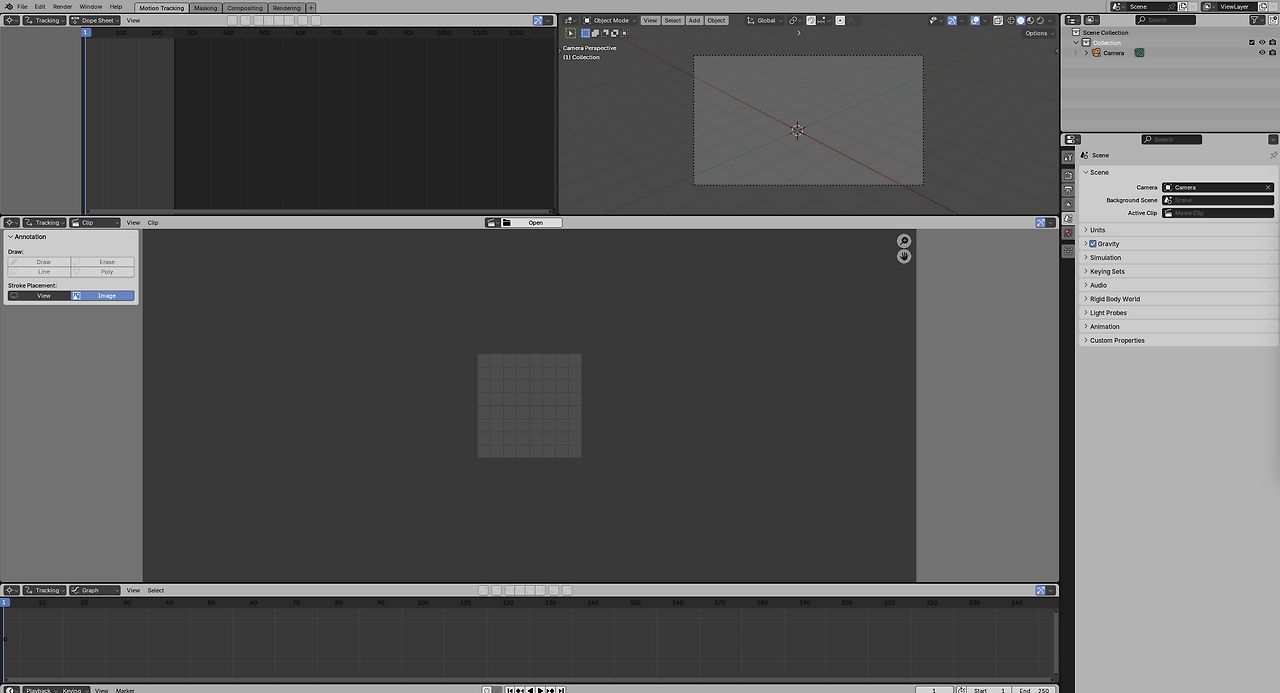Toggle X-ray in 3D viewport
This screenshot has height=693, width=1280.
[998, 20]
